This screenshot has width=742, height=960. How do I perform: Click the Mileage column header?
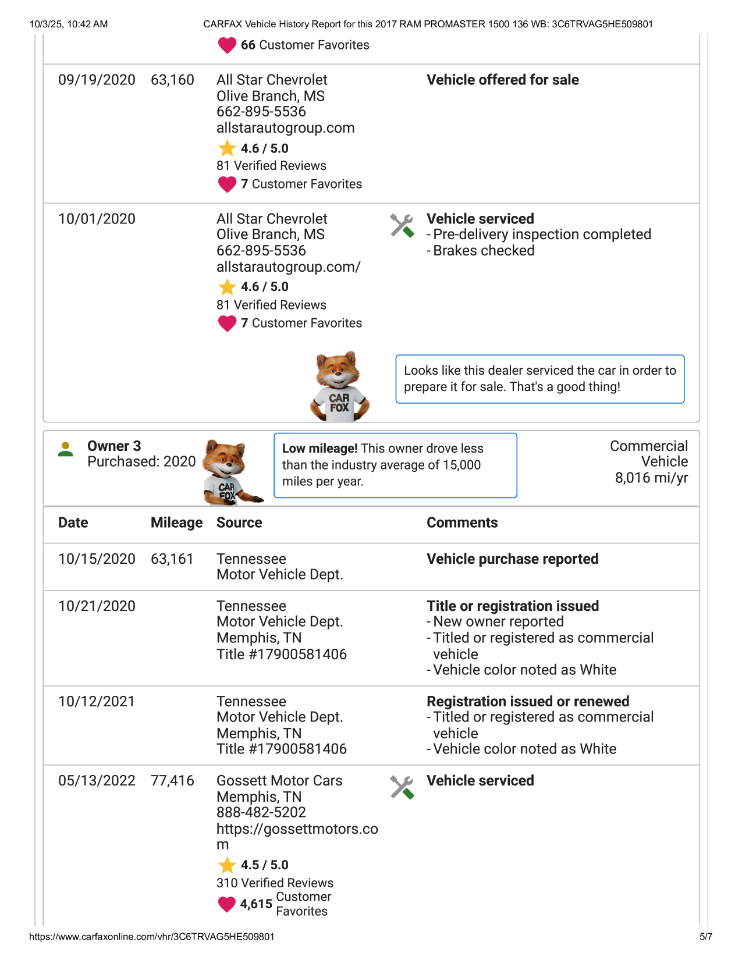point(176,523)
